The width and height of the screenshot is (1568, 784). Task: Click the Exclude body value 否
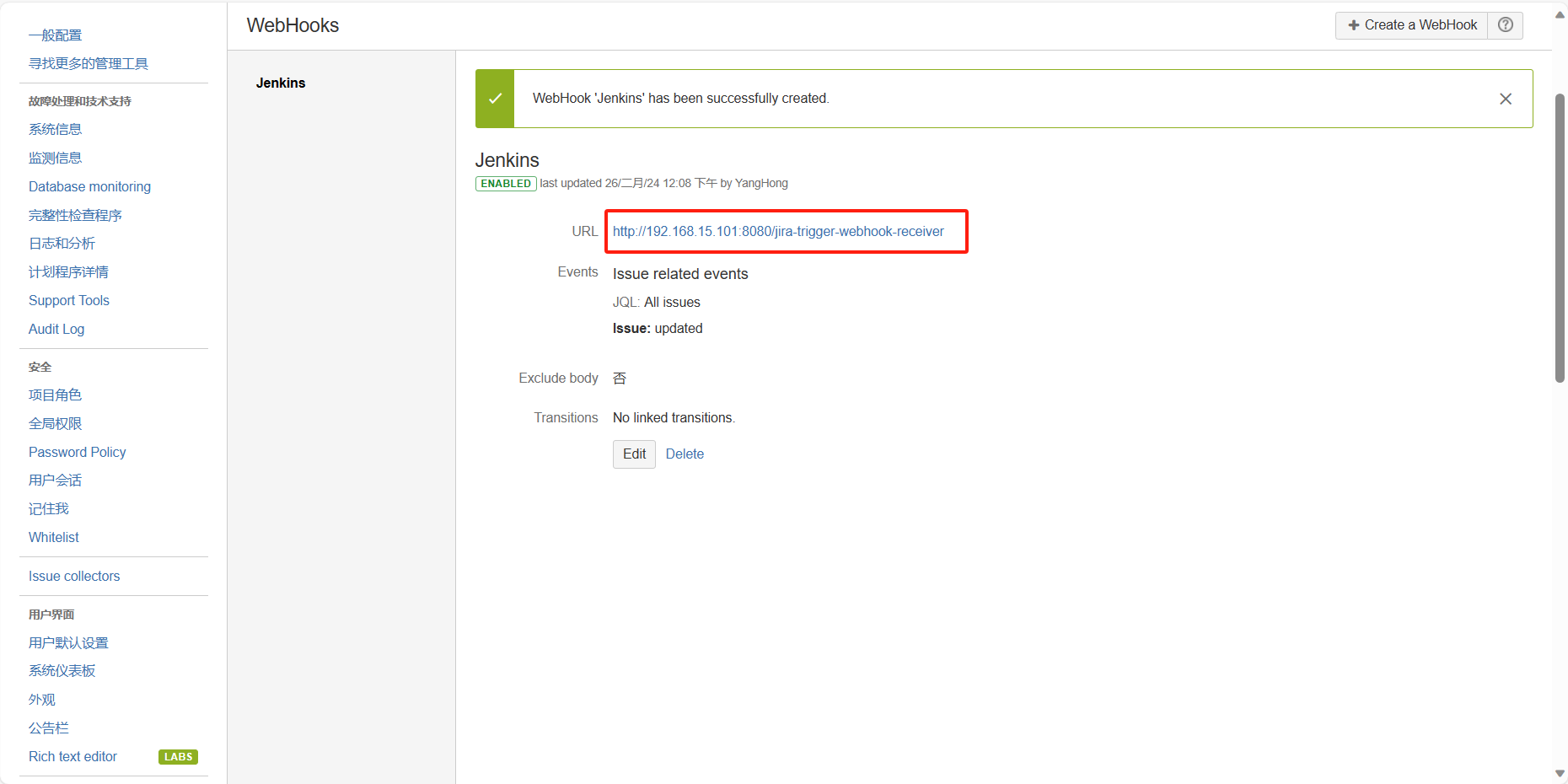[620, 378]
